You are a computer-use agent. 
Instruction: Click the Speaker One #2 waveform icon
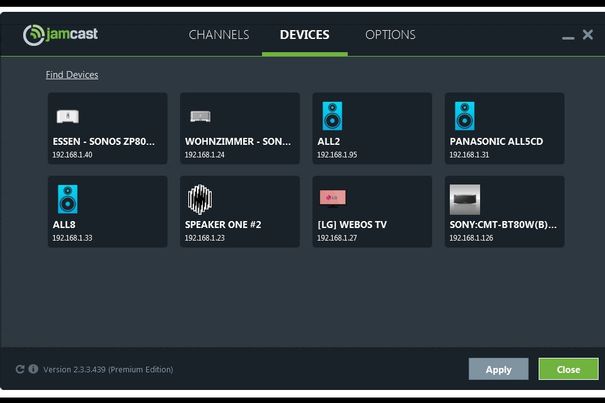(x=200, y=199)
